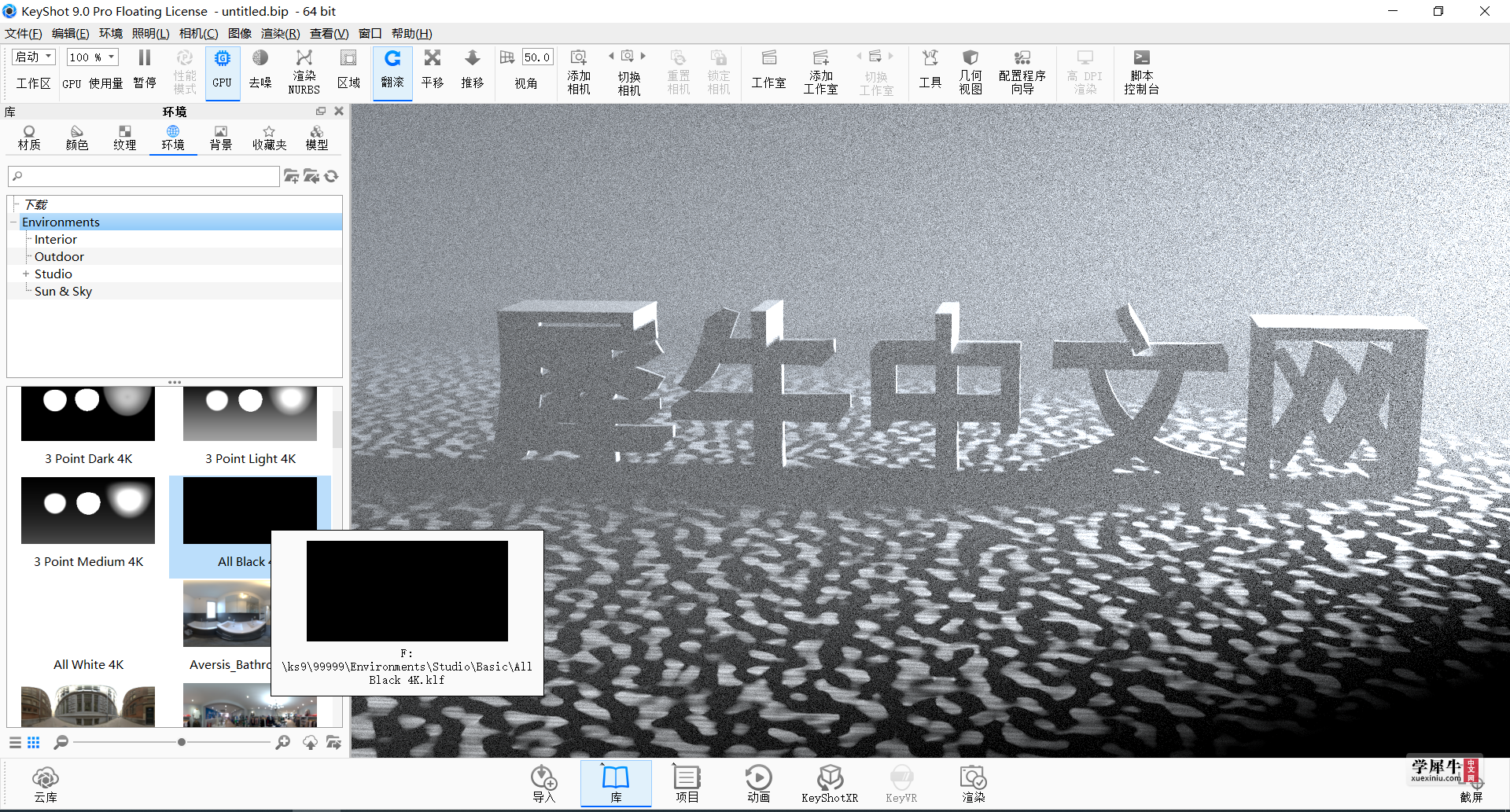Switch to the 纹理 library tab
This screenshot has height=812, width=1510.
pos(125,138)
